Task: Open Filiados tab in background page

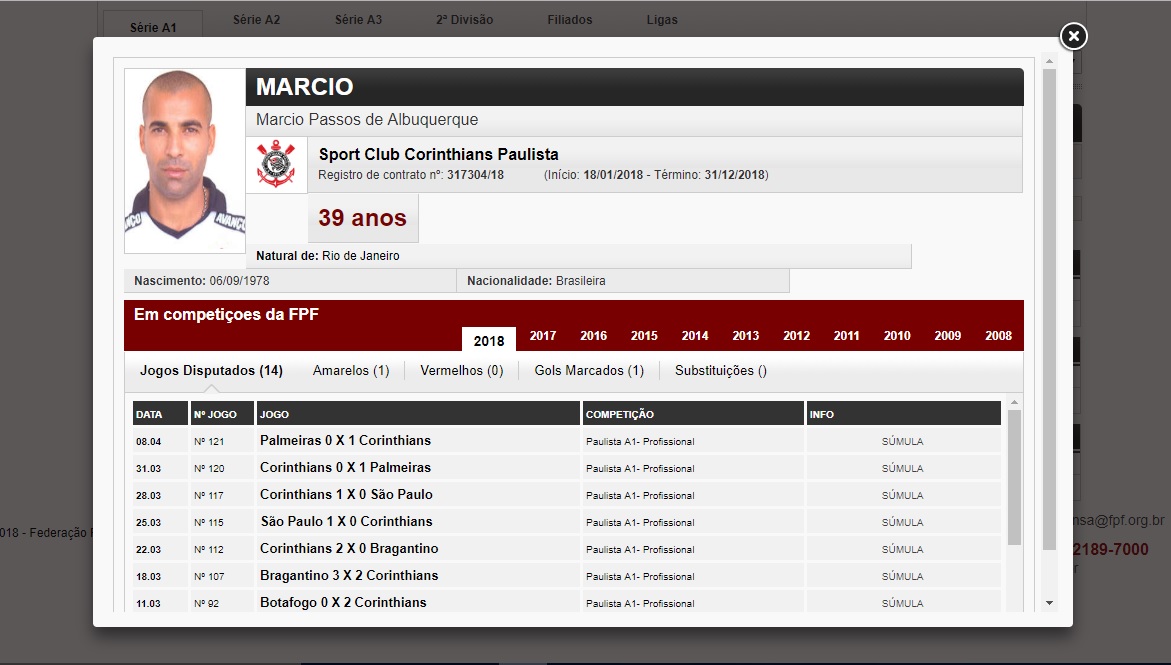Action: [x=570, y=19]
